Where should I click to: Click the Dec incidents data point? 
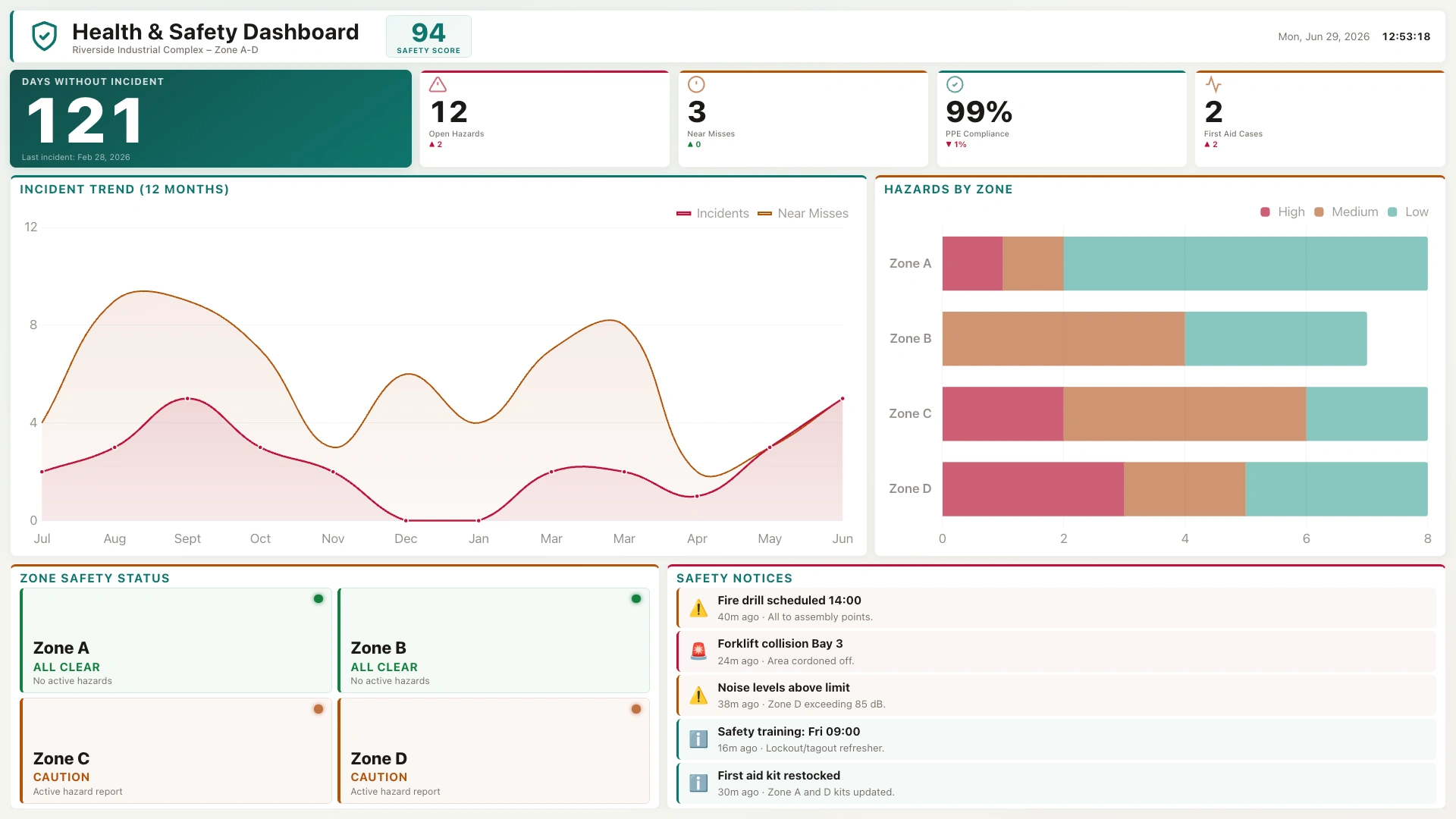tap(406, 521)
